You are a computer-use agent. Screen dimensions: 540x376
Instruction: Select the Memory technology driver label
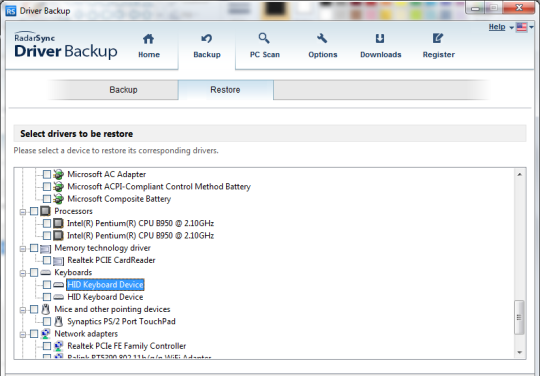102,248
